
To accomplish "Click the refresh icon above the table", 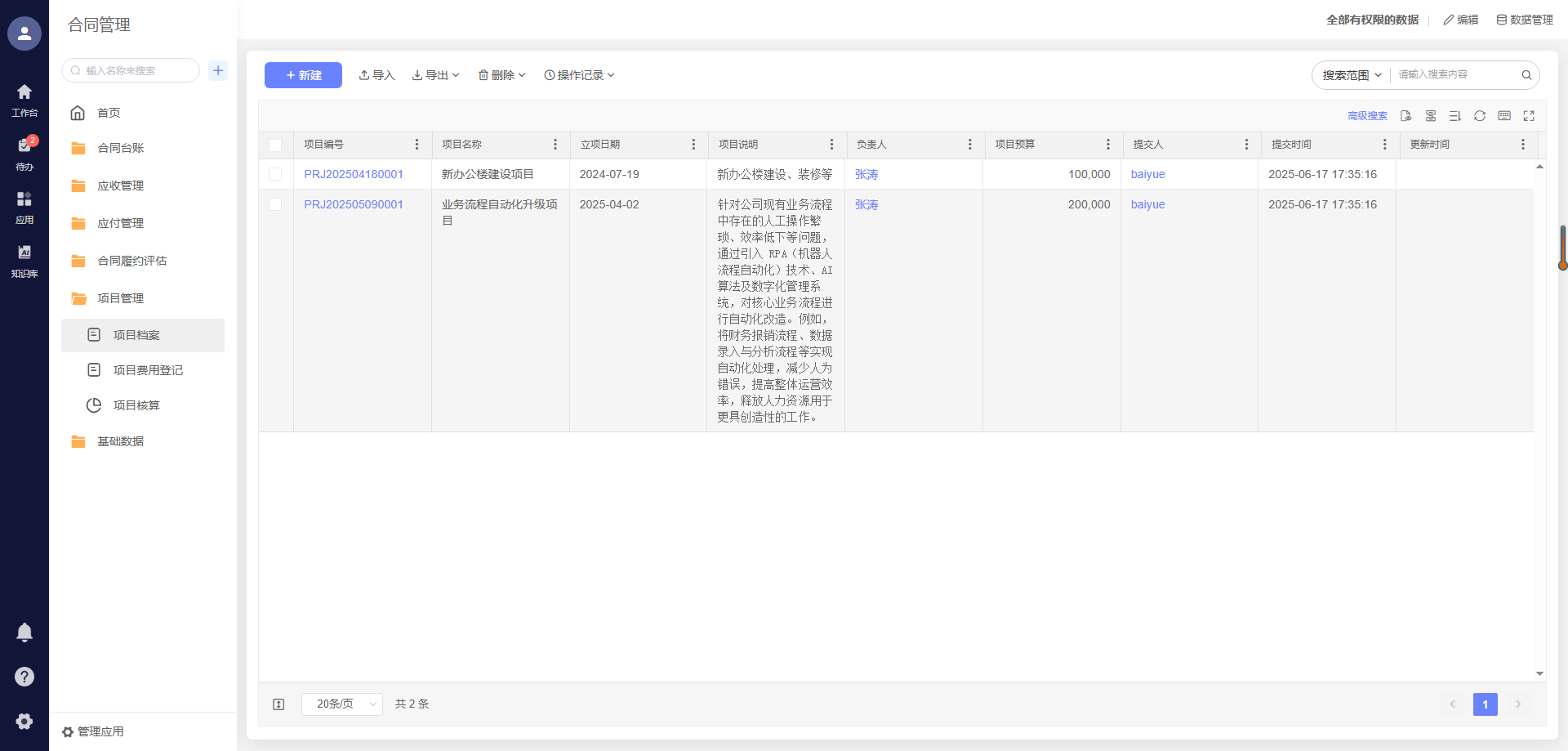I will tap(1479, 116).
